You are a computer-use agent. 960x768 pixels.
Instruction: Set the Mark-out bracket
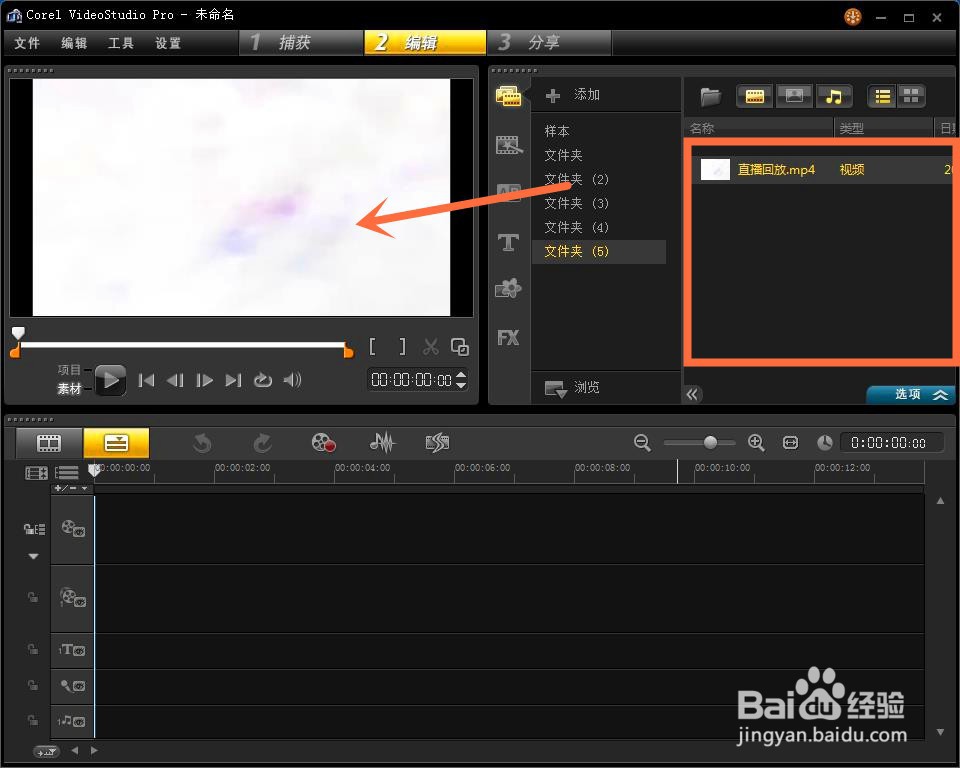(x=402, y=347)
